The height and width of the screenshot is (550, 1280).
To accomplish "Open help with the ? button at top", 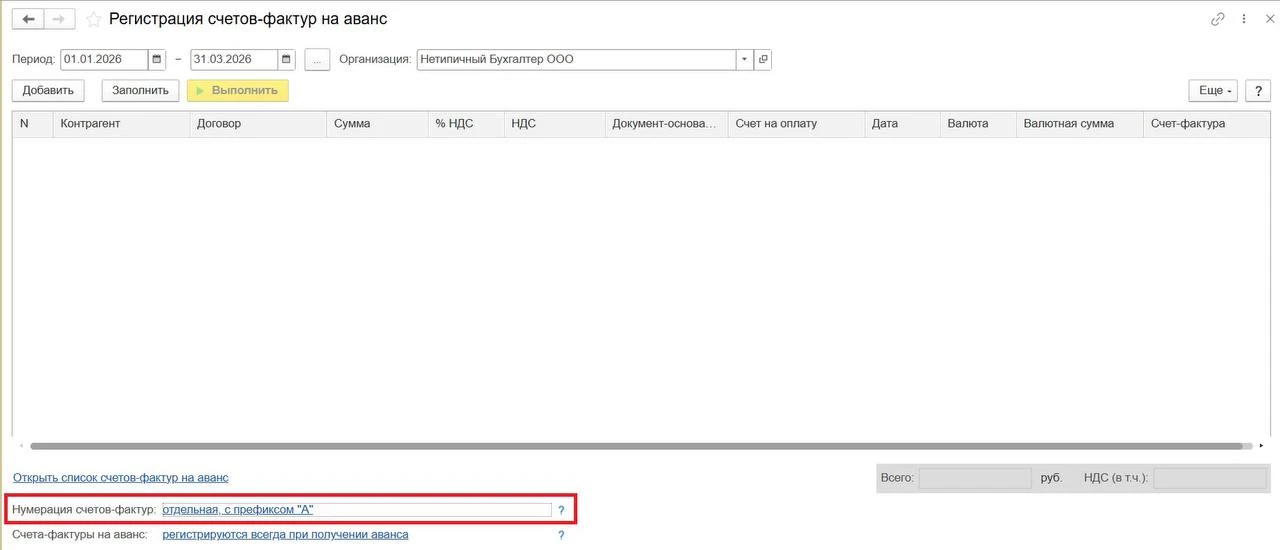I will pyautogui.click(x=1258, y=90).
